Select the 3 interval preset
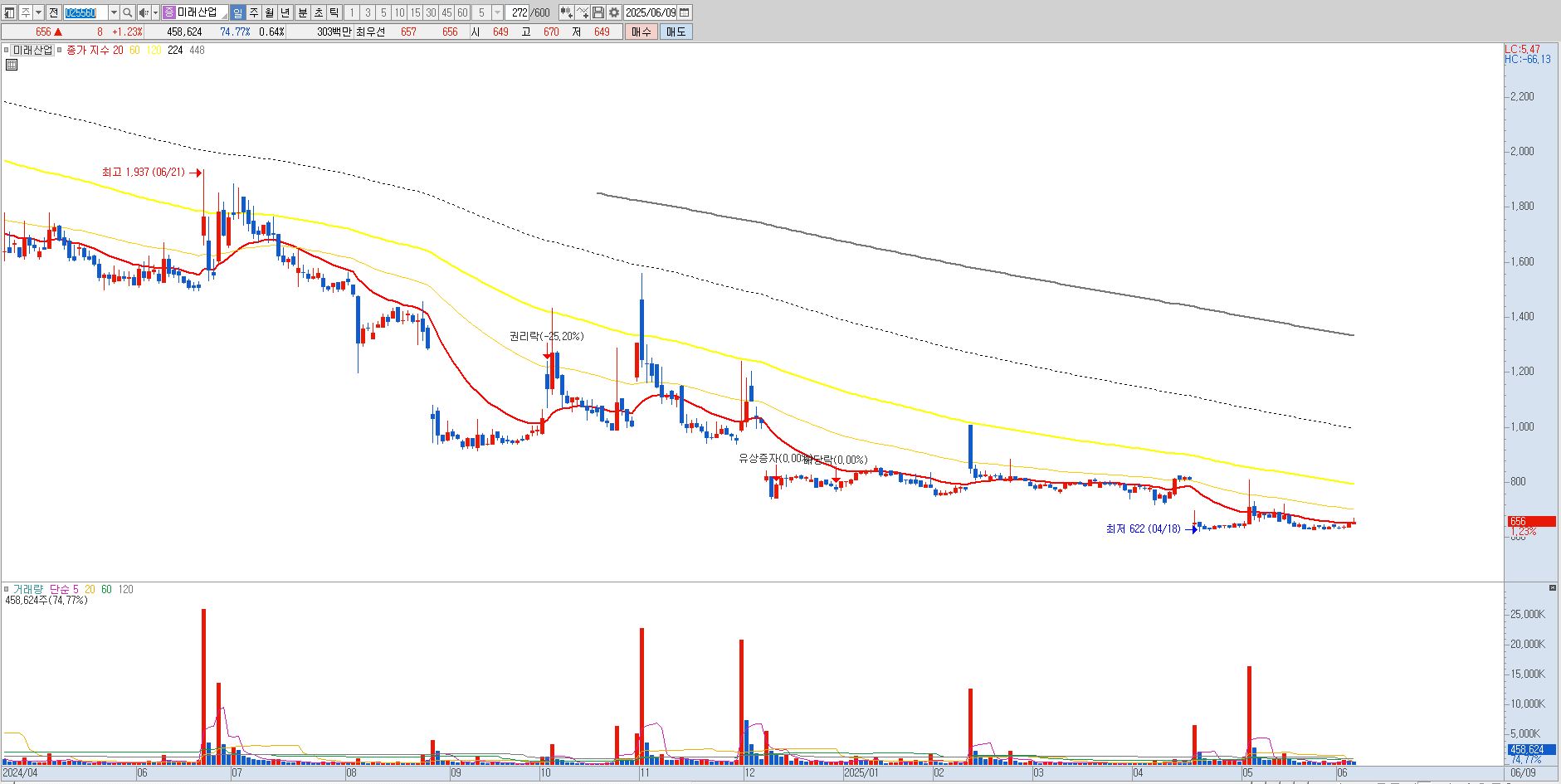This screenshot has height=784, width=1561. (368, 12)
